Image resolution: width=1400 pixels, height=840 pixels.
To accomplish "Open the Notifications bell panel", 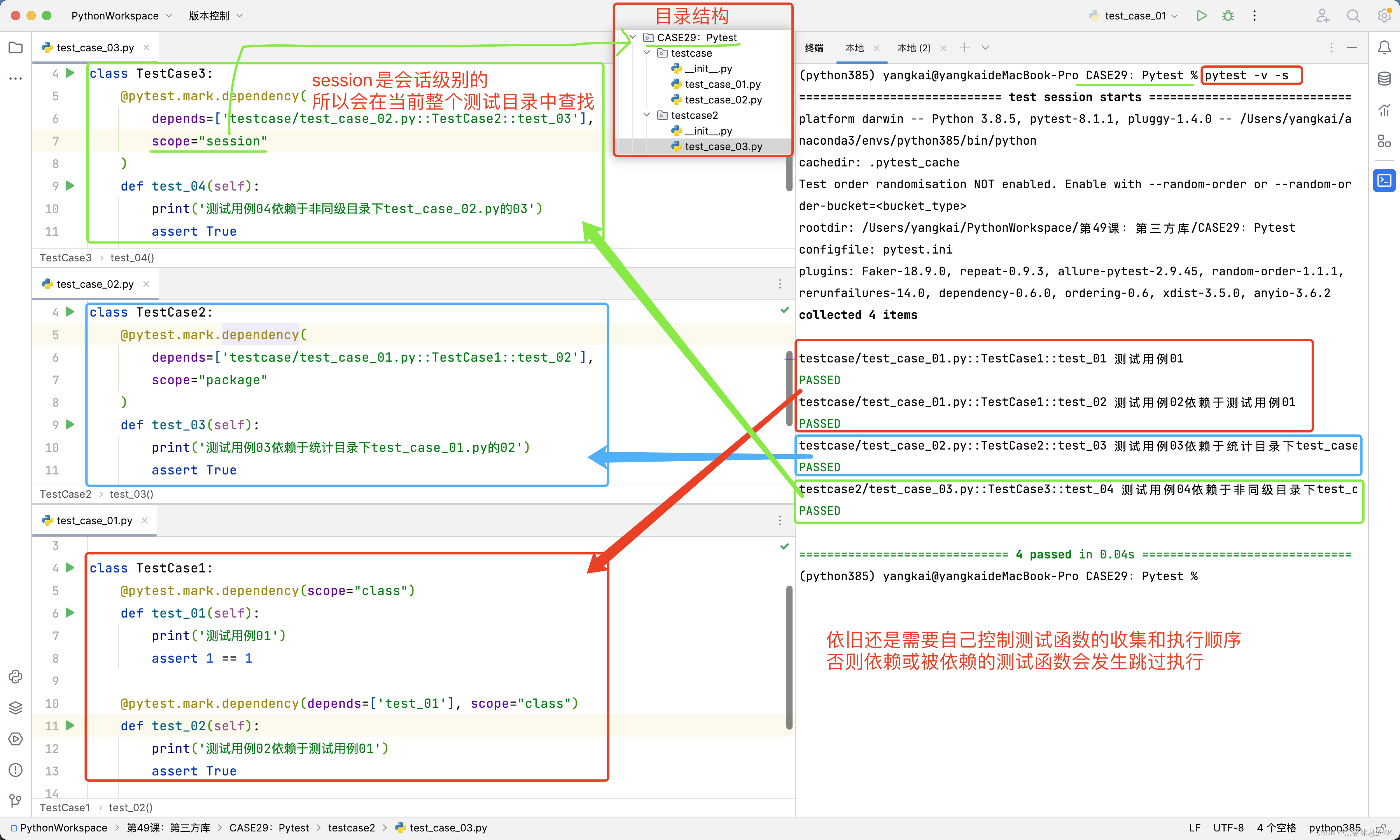I will 1384,47.
